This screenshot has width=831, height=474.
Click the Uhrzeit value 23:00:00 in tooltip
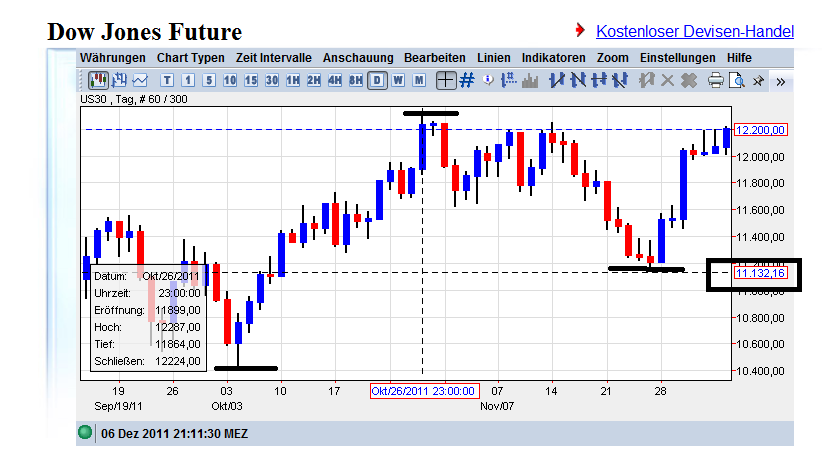(x=180, y=293)
